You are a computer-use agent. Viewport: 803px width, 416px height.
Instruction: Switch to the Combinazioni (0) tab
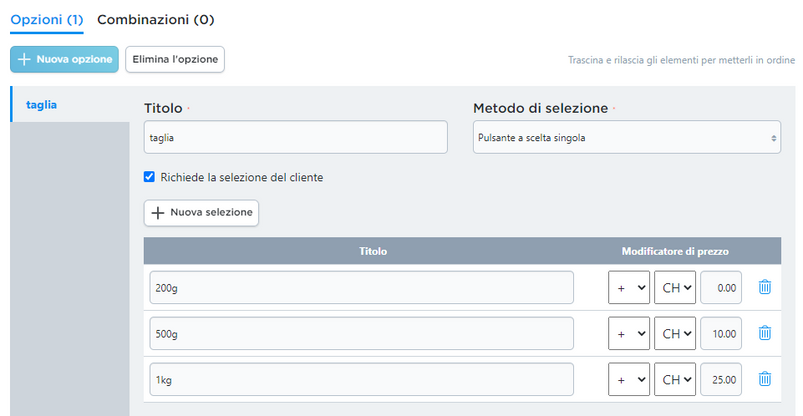(x=156, y=20)
